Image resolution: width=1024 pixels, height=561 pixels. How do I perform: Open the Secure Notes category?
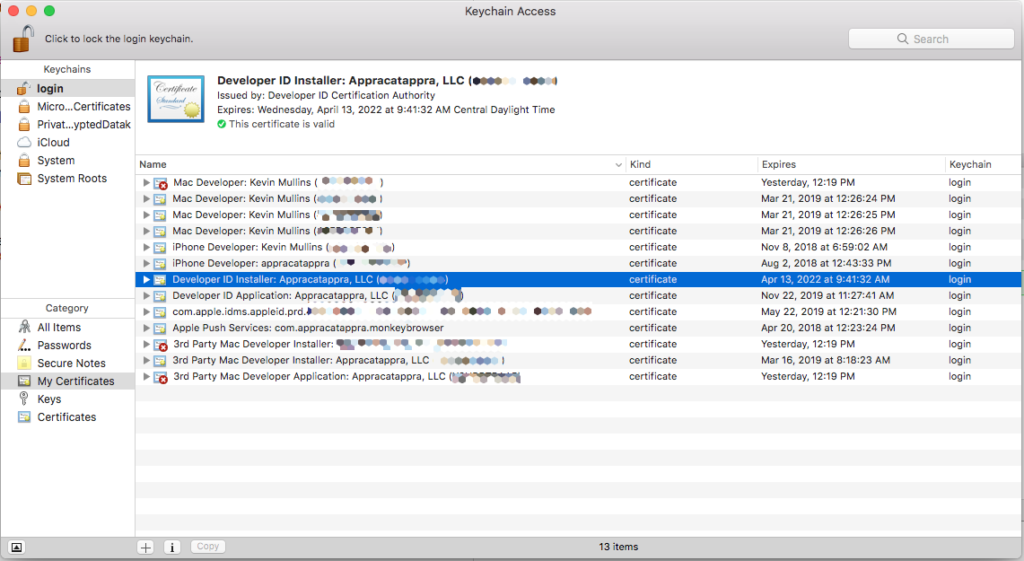(70, 363)
